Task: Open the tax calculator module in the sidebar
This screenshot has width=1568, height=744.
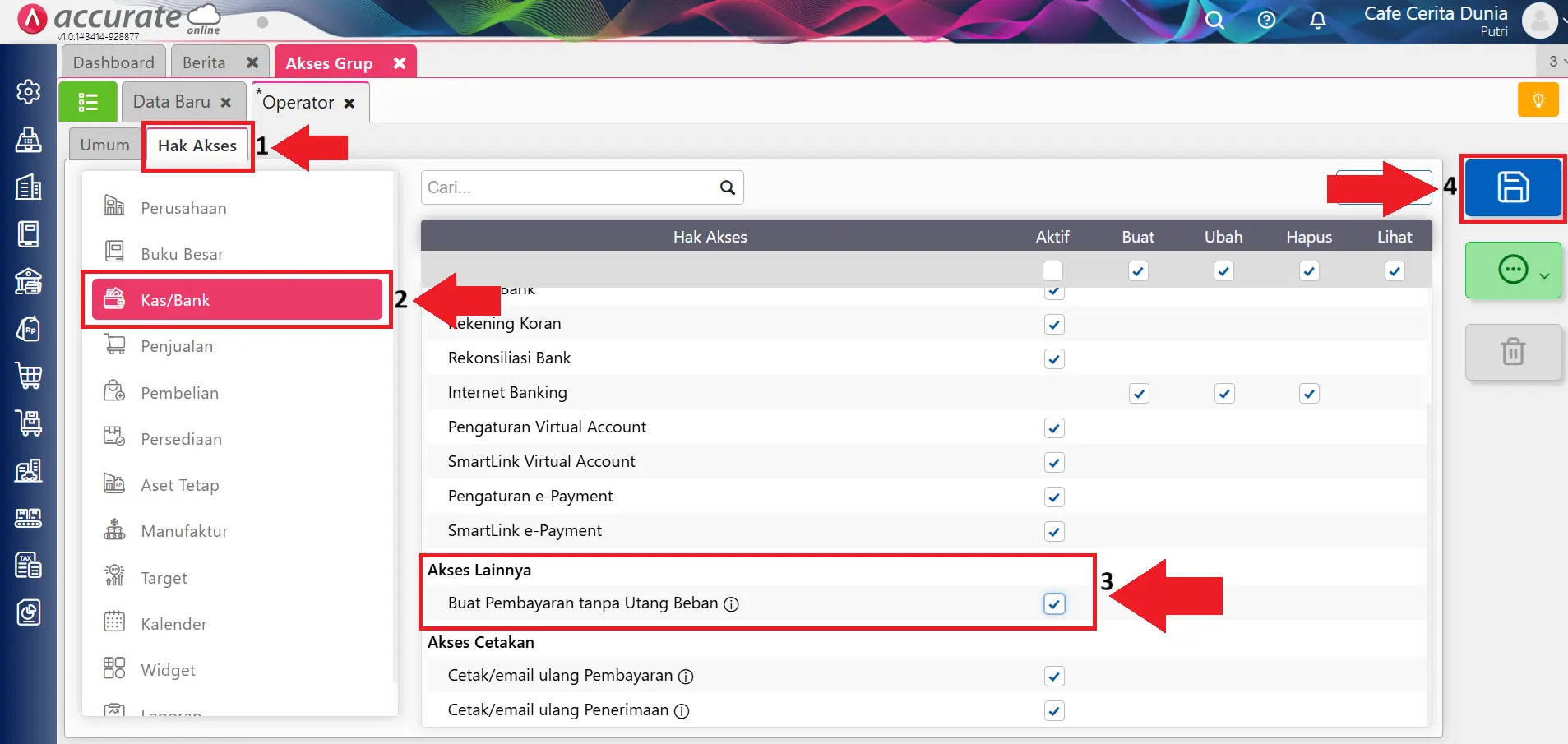Action: coord(29,564)
